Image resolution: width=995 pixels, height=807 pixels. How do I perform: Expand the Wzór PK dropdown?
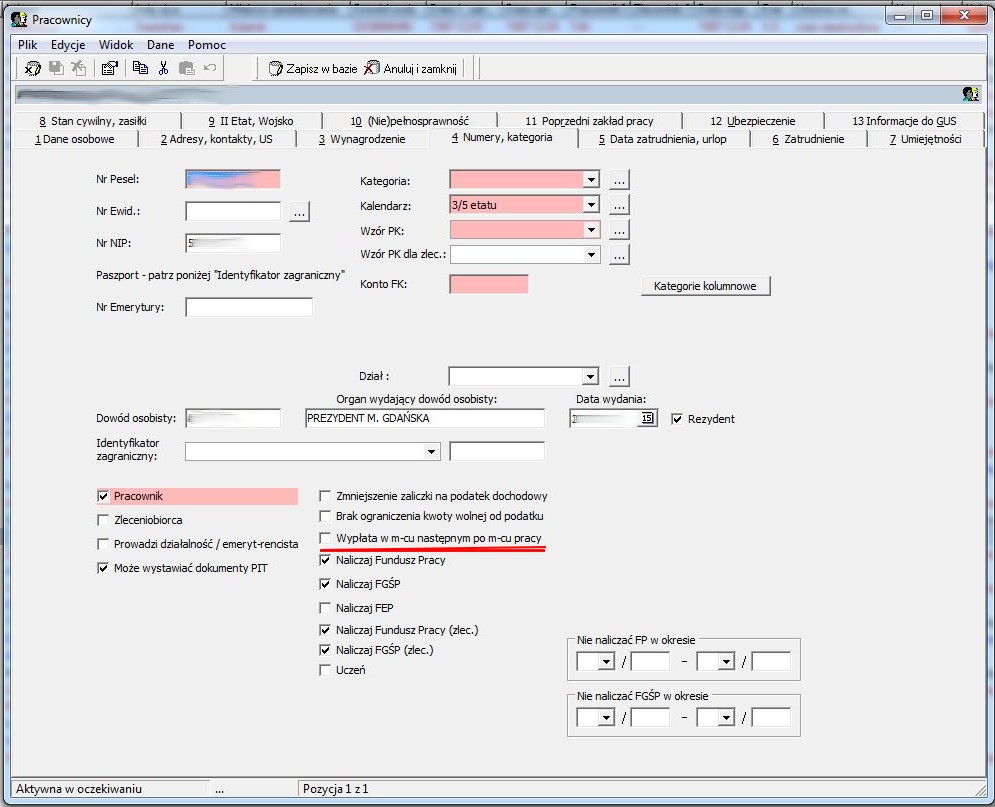click(591, 230)
